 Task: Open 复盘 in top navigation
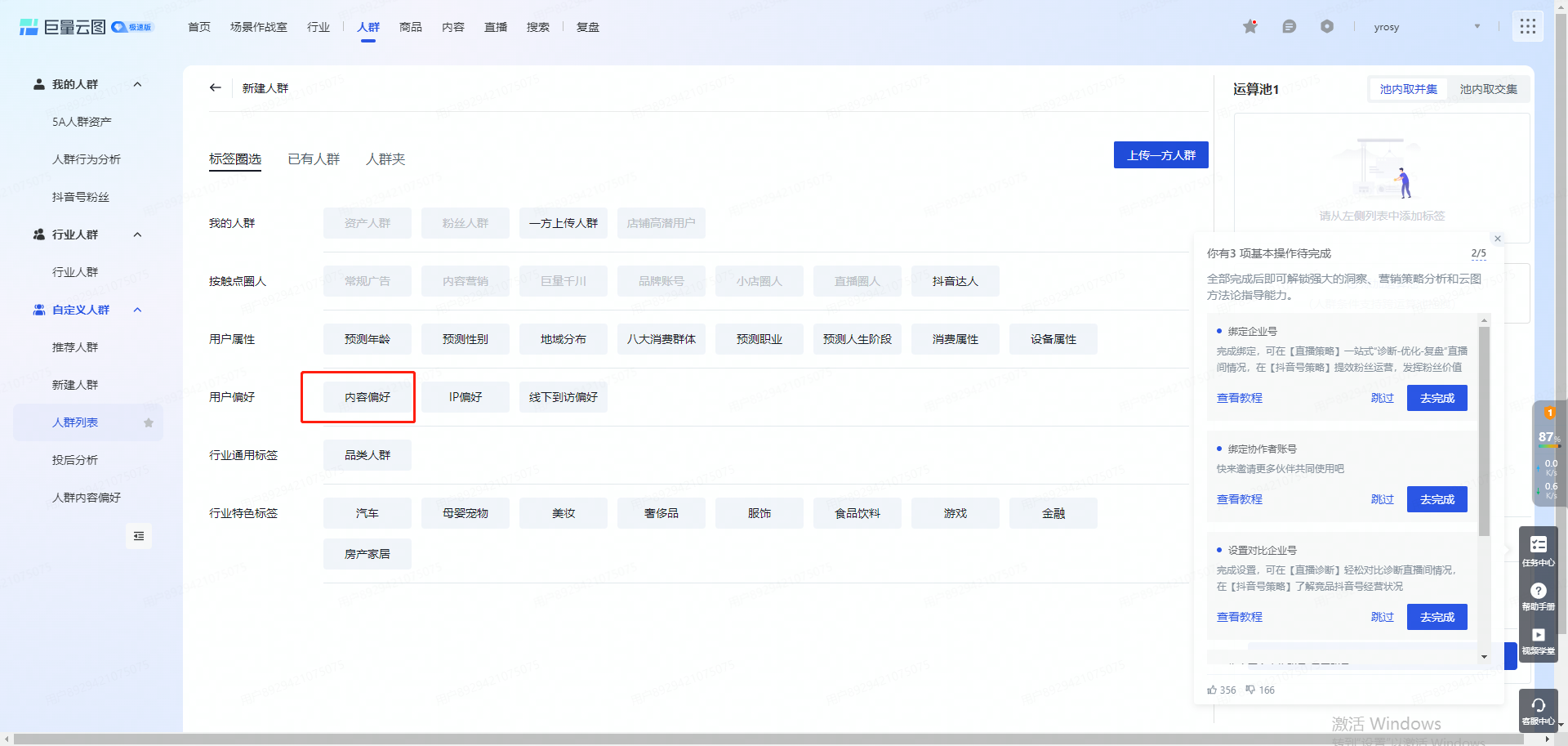coord(588,27)
